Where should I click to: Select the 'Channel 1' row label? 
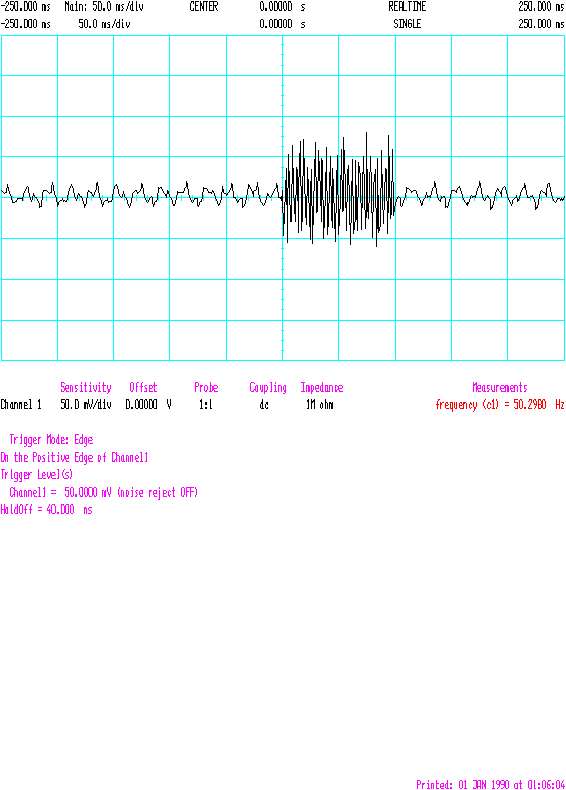21,404
